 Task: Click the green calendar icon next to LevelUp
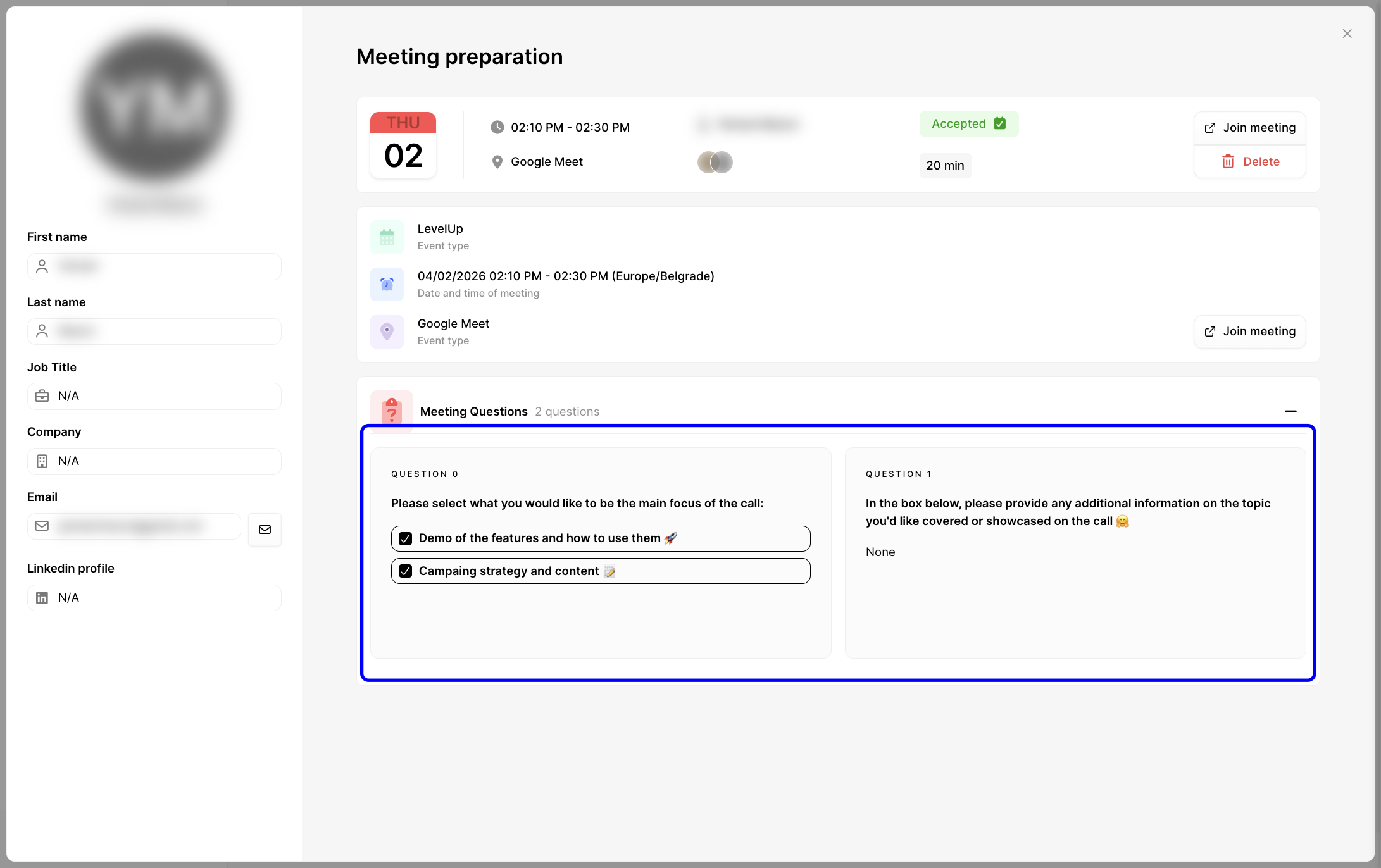[x=387, y=237]
